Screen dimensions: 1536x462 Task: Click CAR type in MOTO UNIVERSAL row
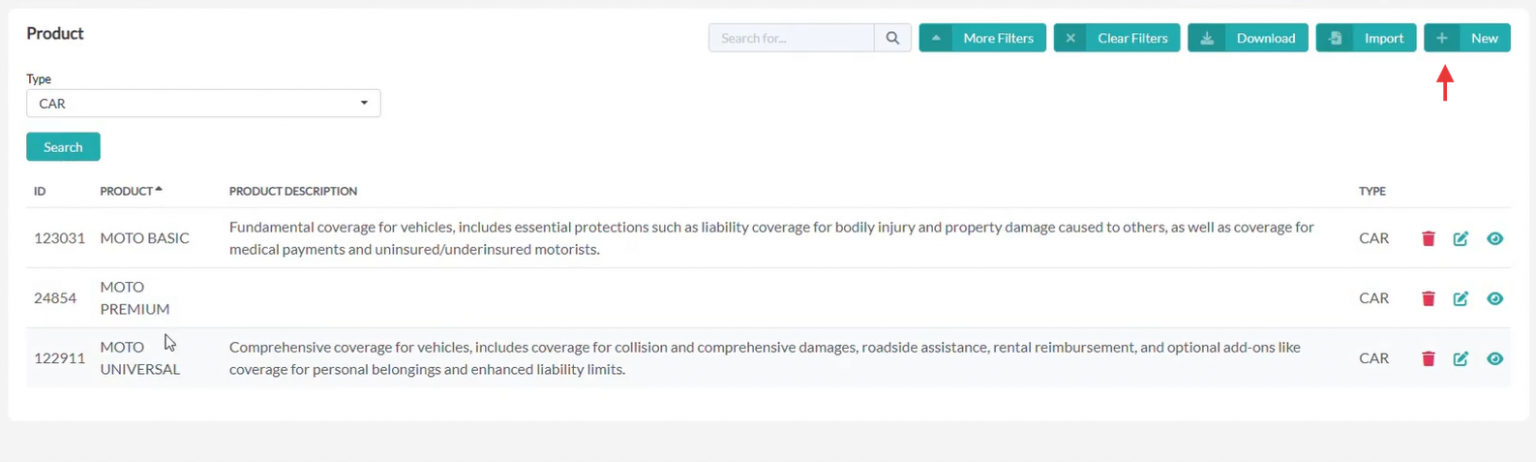click(1374, 358)
